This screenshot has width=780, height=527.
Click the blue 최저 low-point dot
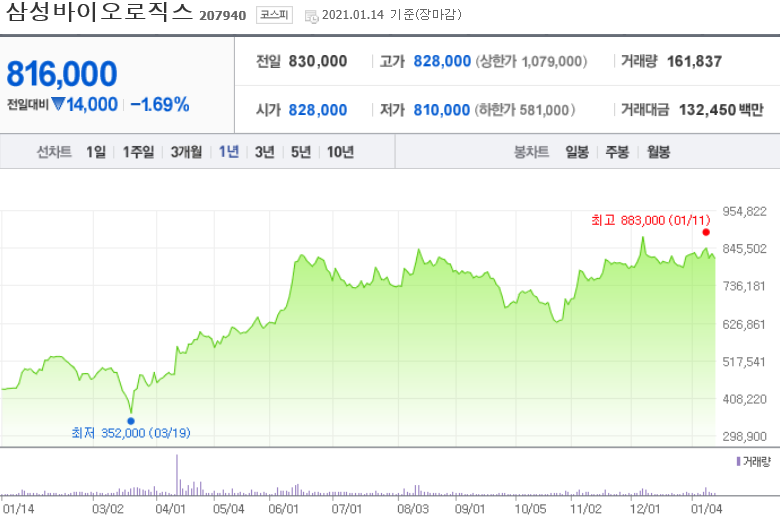(x=131, y=421)
